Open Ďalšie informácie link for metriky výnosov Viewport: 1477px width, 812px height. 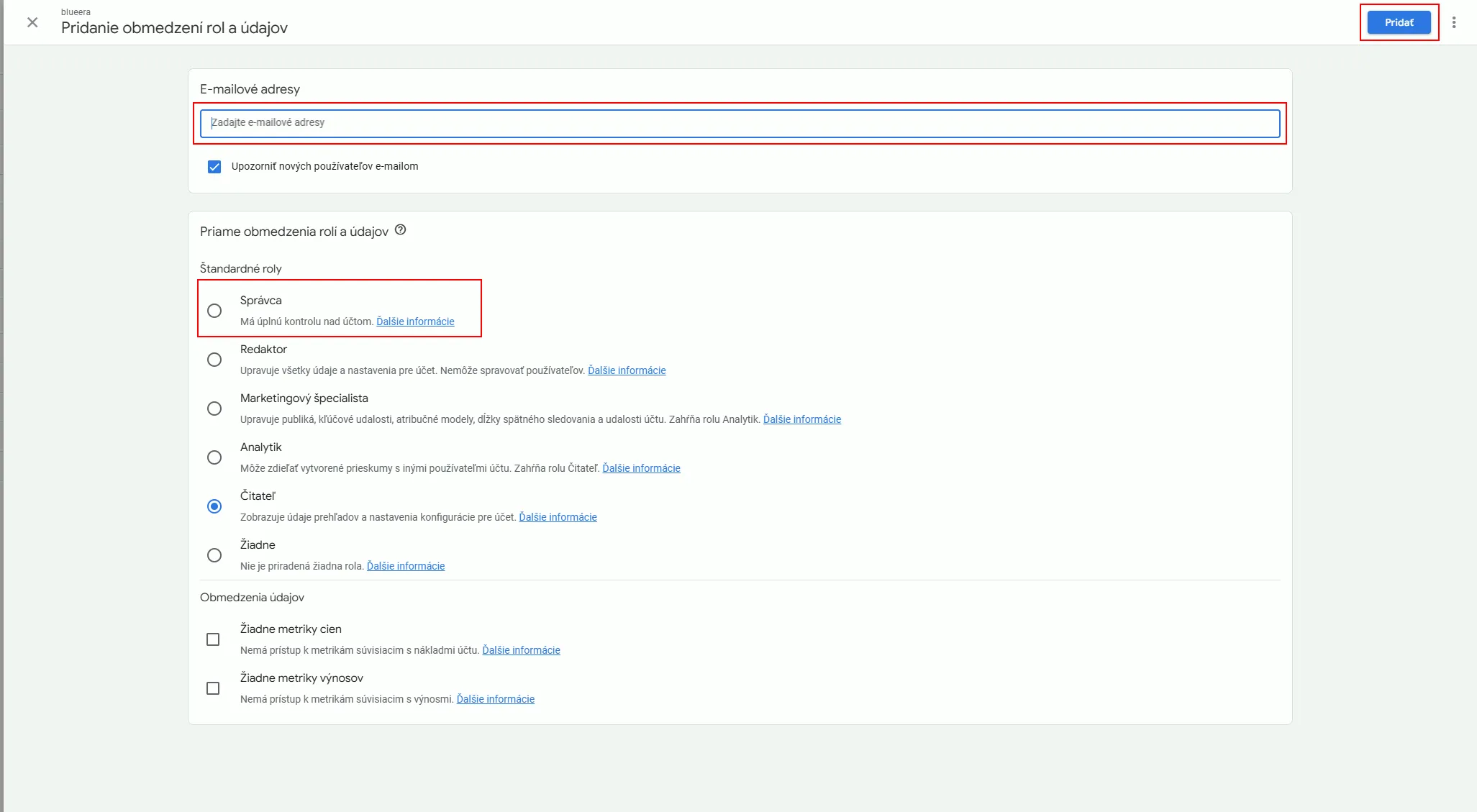pos(495,699)
